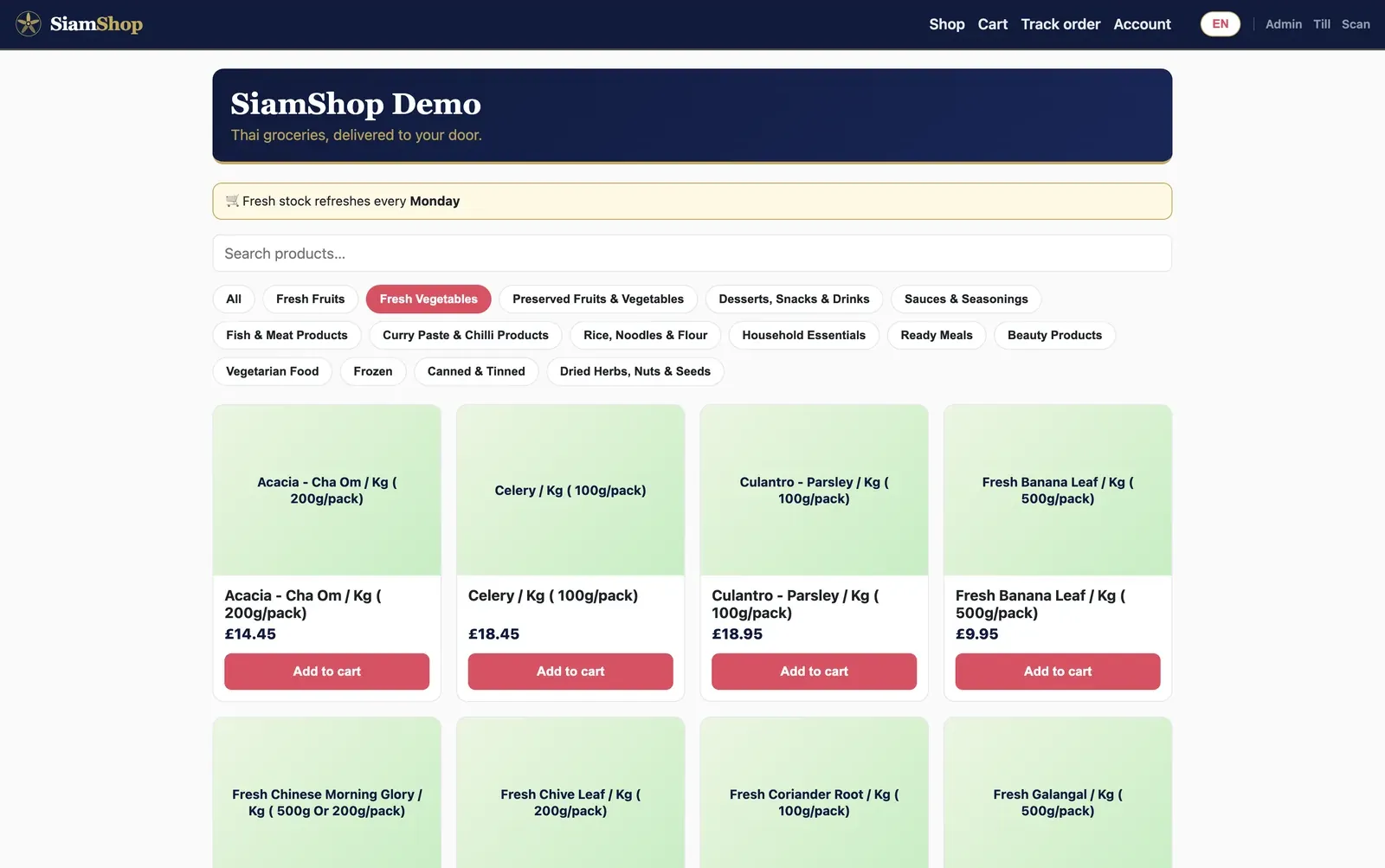The width and height of the screenshot is (1385, 868).
Task: Open Track order page
Action: click(x=1060, y=24)
